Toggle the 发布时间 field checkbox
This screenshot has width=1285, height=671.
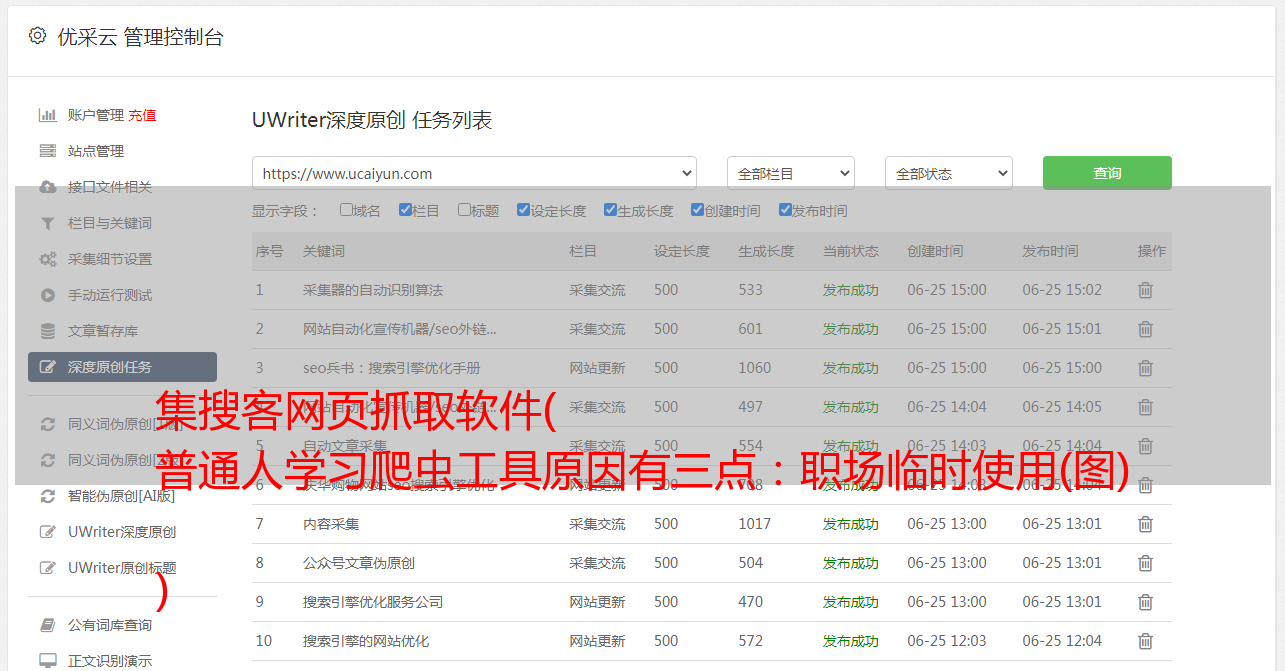784,210
